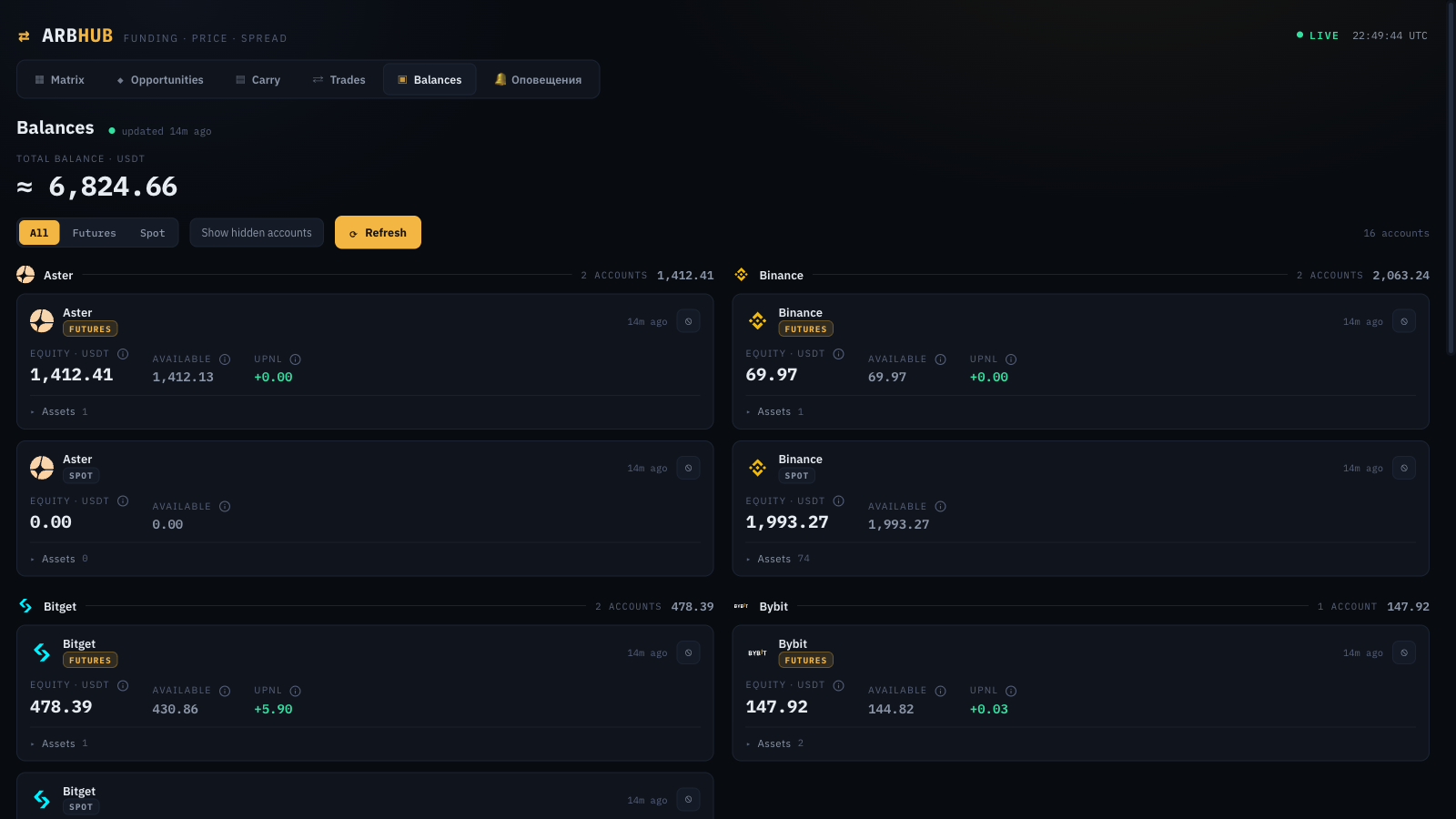This screenshot has height=819, width=1456.
Task: Expand Assets 74 in Binance Spot card
Action: [x=778, y=559]
